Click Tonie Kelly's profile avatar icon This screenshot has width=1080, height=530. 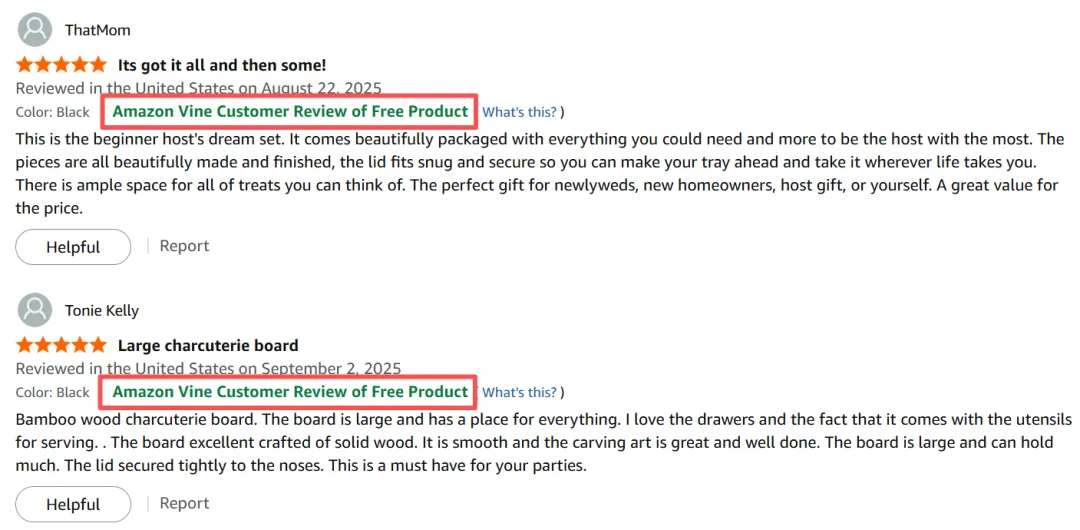click(x=35, y=309)
